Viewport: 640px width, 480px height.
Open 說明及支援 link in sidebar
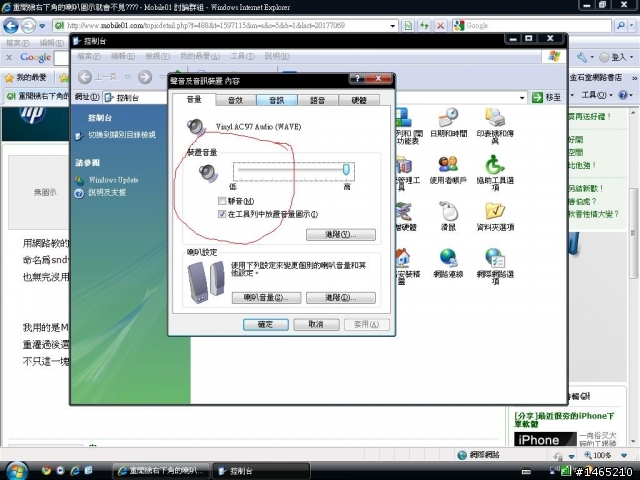[x=107, y=193]
